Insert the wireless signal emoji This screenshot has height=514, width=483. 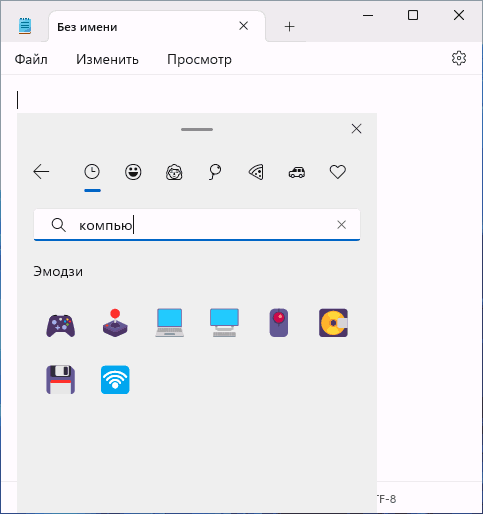115,380
